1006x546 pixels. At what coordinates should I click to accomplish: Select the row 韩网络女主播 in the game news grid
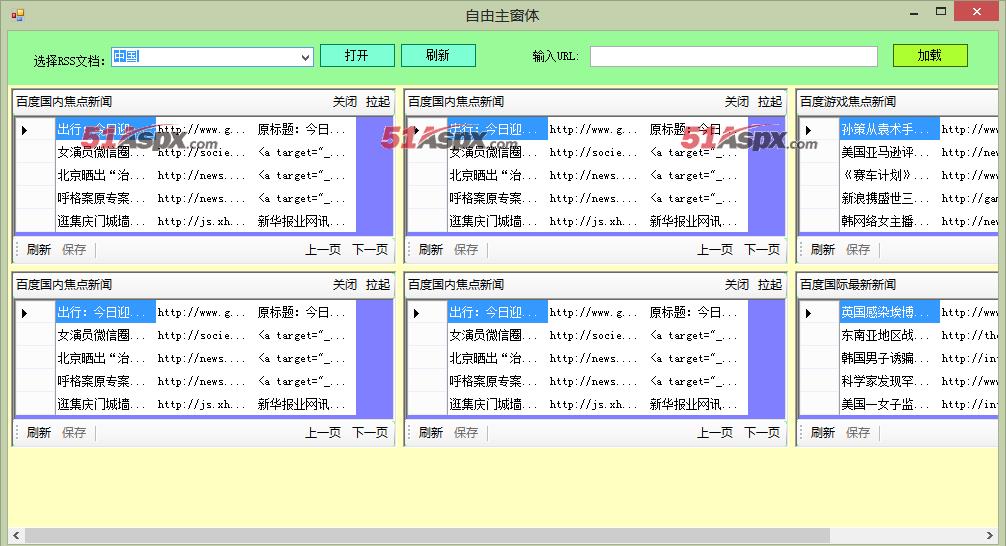pyautogui.click(x=889, y=221)
